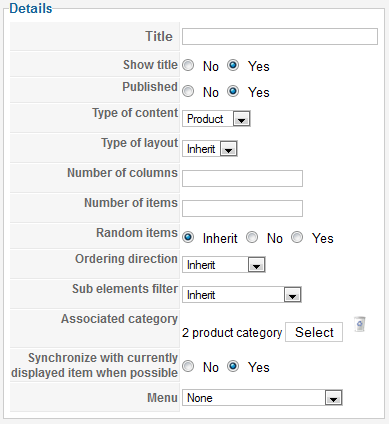Click the Select button for associated category

point(314,332)
